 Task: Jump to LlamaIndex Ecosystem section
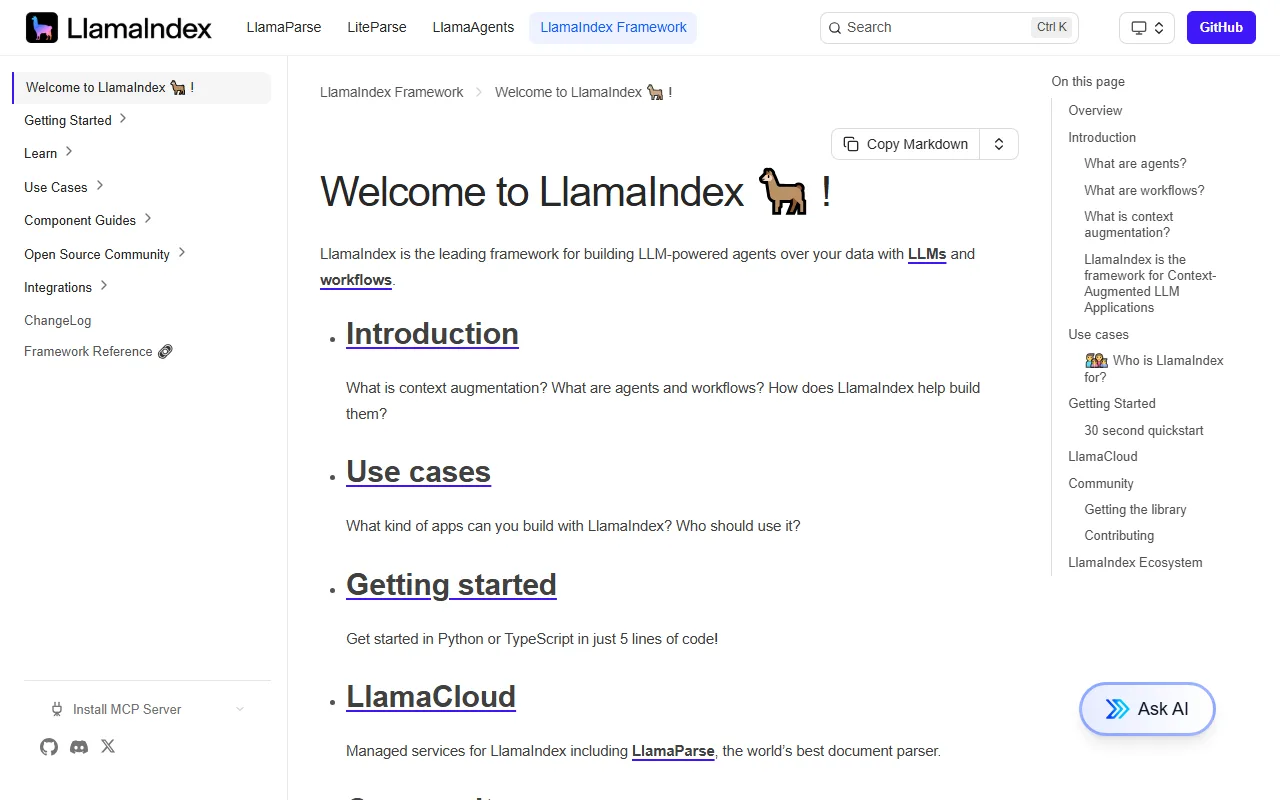pos(1135,563)
